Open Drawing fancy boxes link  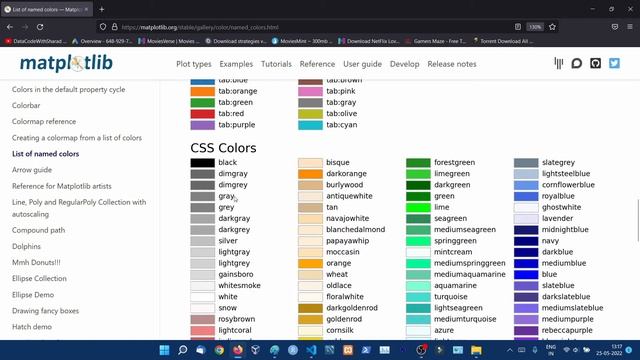click(45, 311)
